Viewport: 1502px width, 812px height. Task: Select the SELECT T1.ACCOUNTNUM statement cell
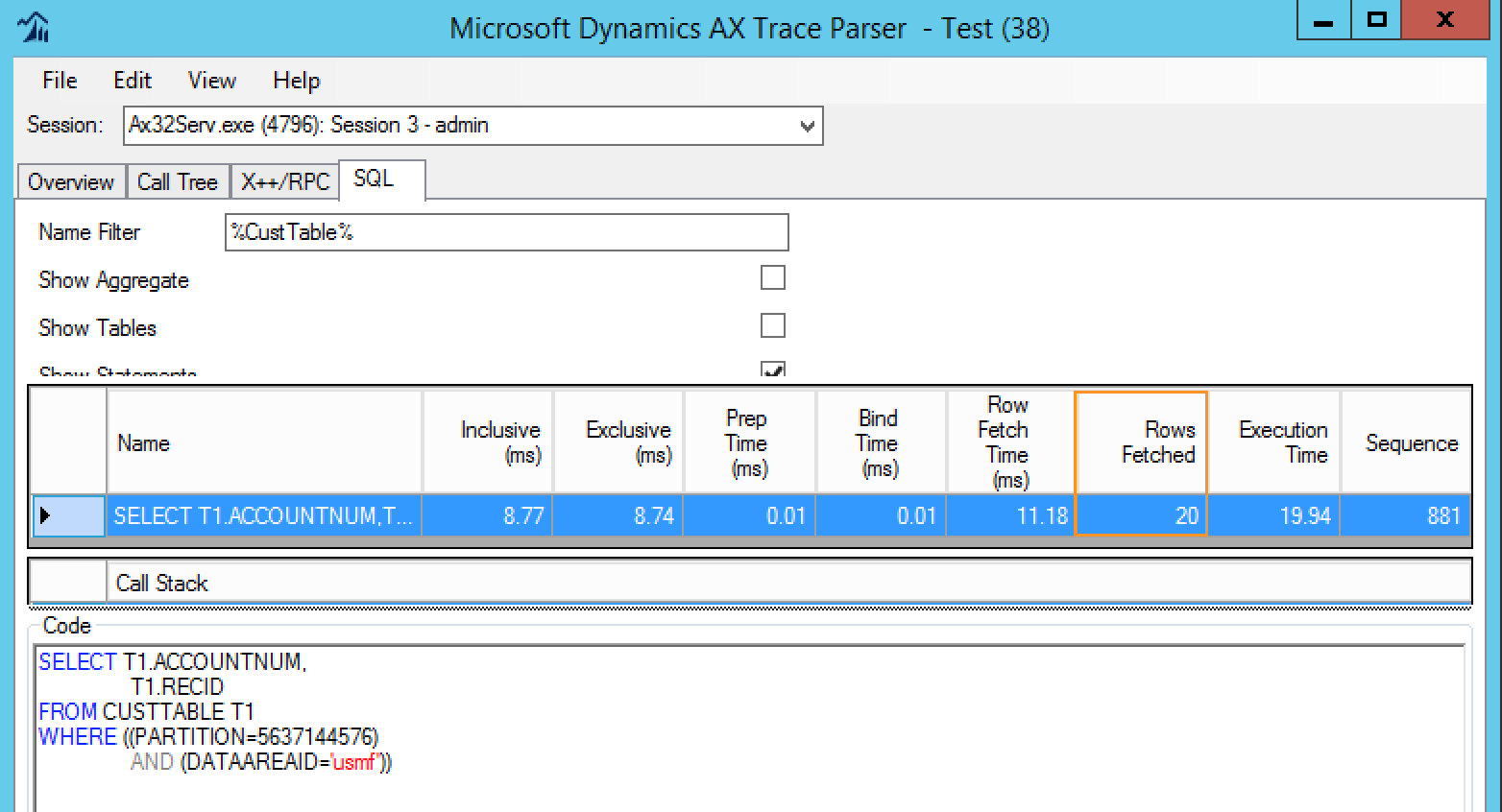[264, 515]
